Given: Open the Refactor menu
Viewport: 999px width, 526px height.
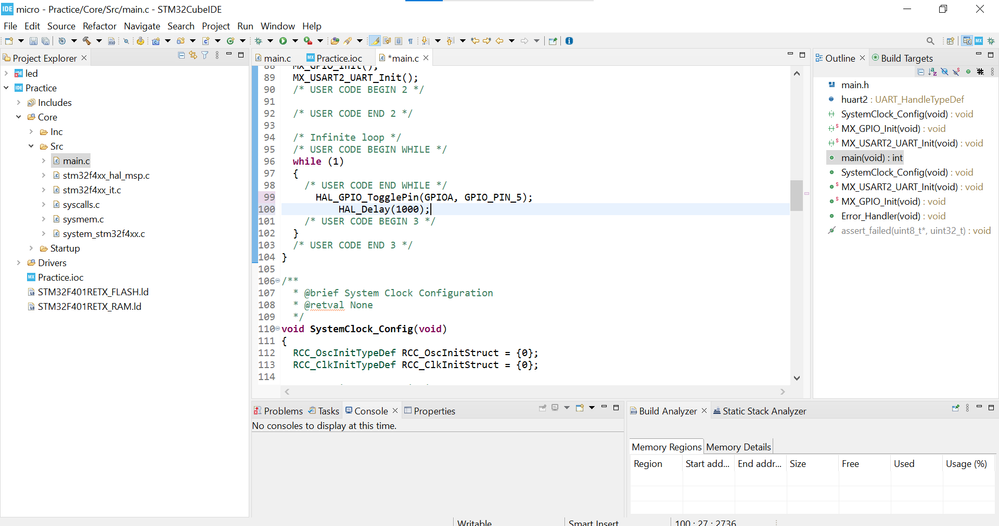Looking at the screenshot, I should pos(99,26).
